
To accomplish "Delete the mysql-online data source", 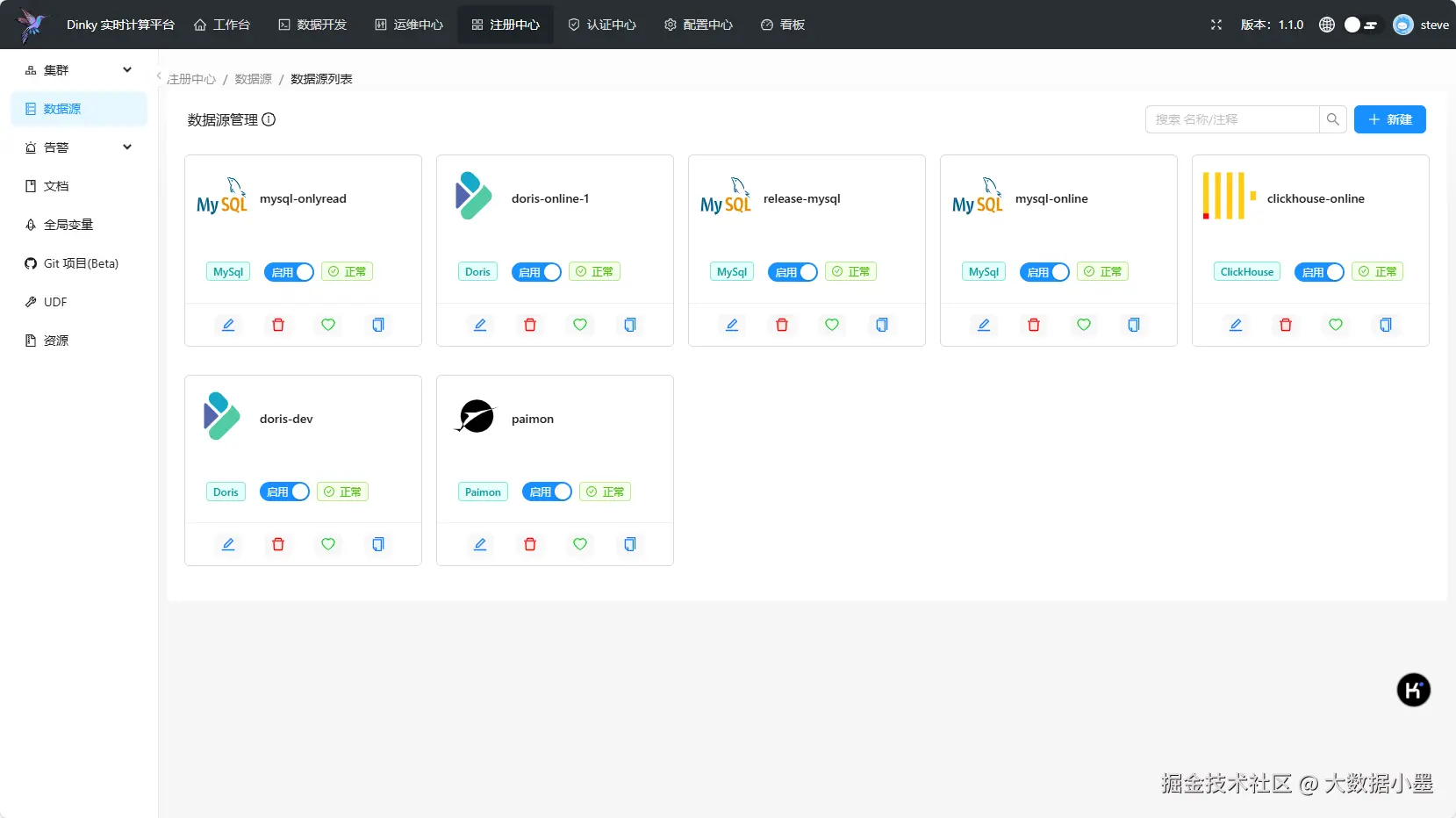I will coord(1034,325).
